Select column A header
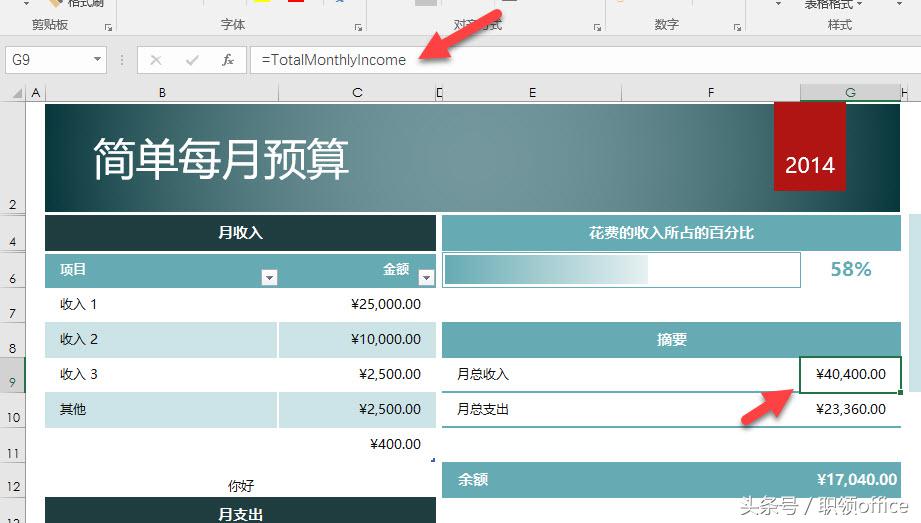Screen dimensions: 921x523 click(36, 93)
